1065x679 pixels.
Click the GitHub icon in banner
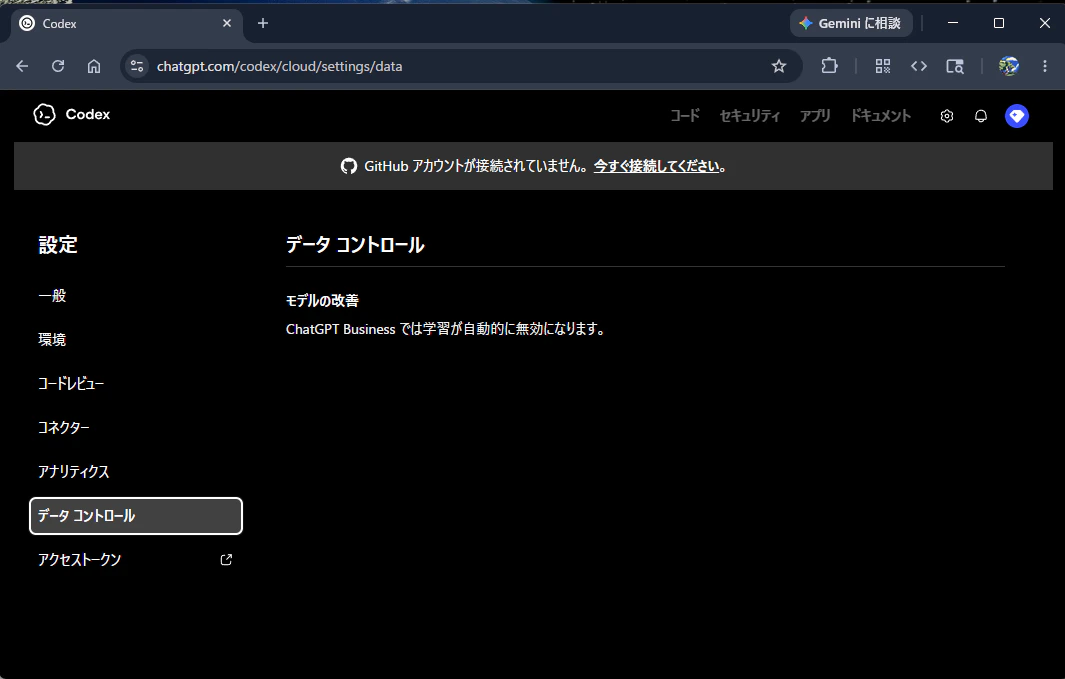click(348, 166)
